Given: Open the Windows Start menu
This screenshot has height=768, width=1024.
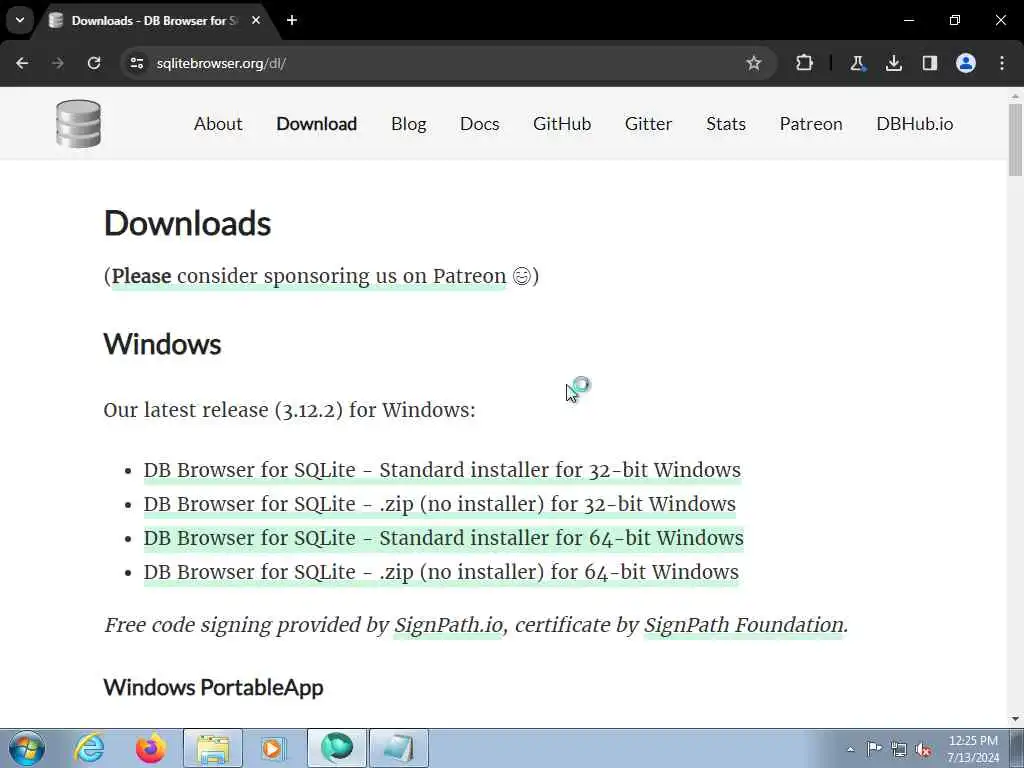Looking at the screenshot, I should pyautogui.click(x=27, y=748).
